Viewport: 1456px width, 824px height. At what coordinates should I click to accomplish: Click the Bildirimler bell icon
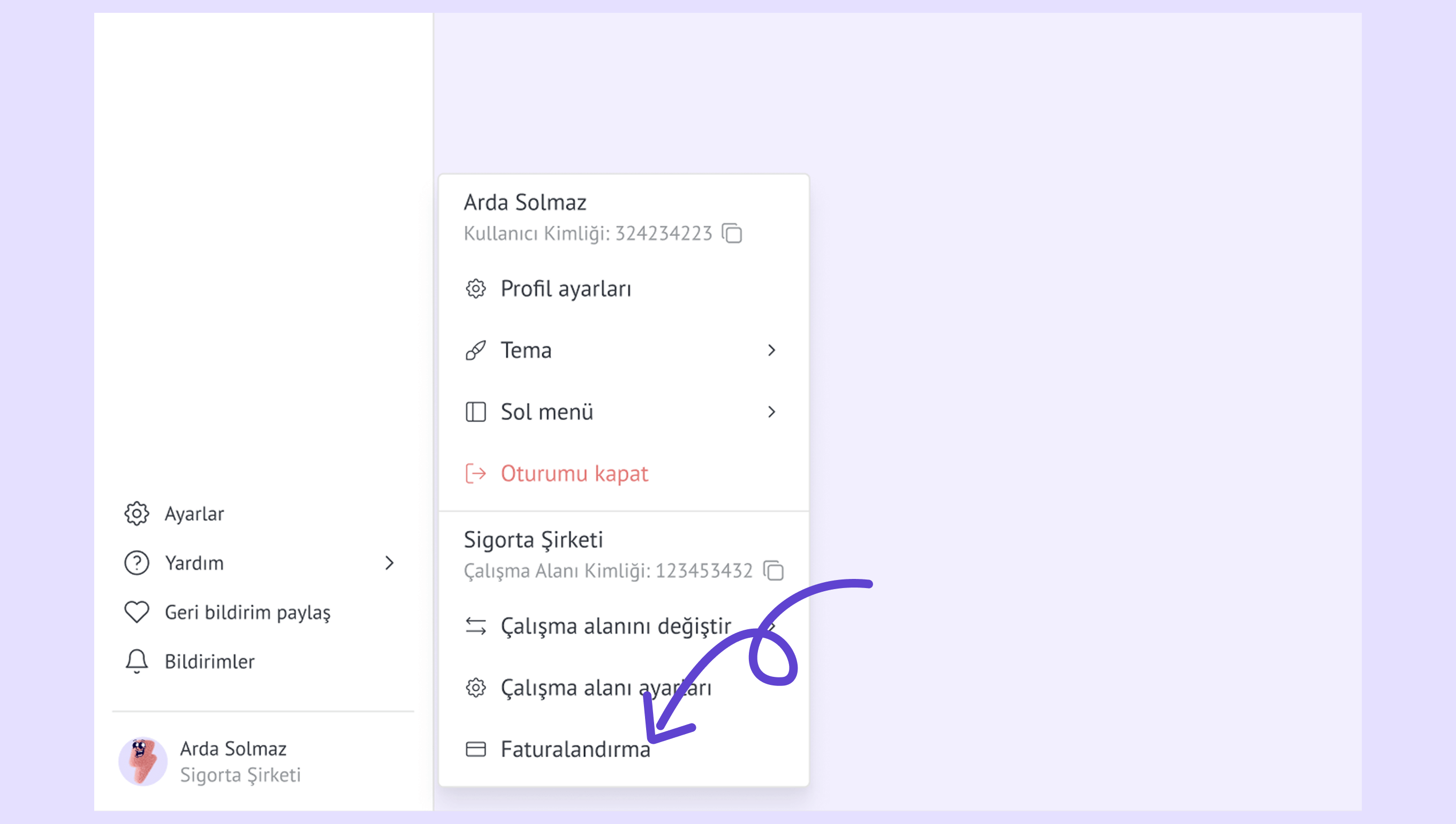click(x=136, y=661)
